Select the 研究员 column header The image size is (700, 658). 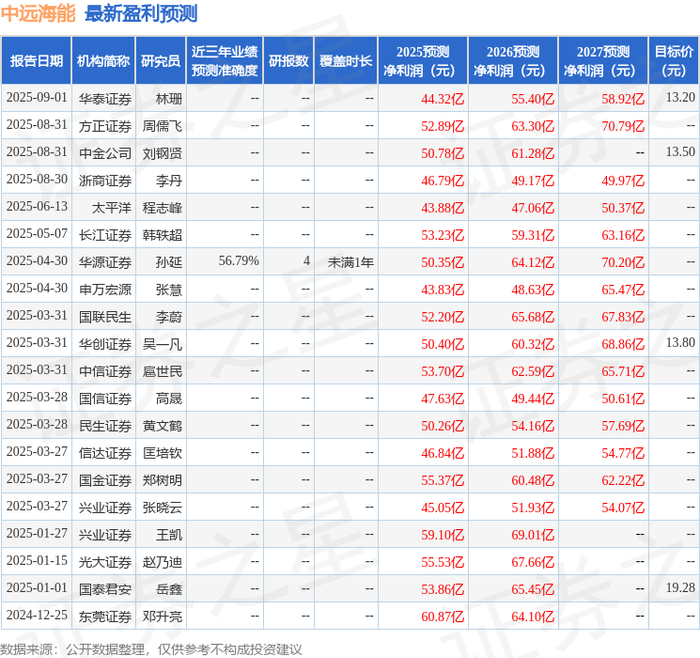pyautogui.click(x=161, y=61)
